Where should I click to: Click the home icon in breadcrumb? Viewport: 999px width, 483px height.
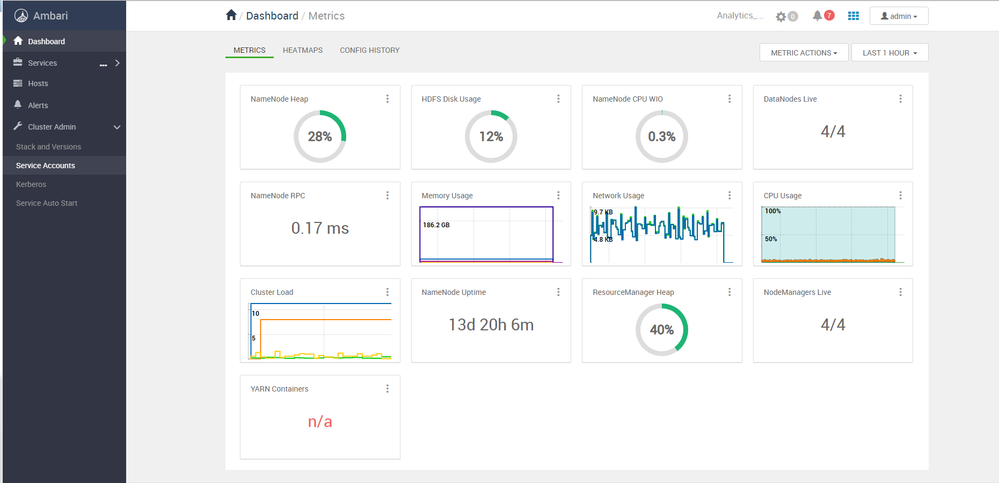coord(231,15)
